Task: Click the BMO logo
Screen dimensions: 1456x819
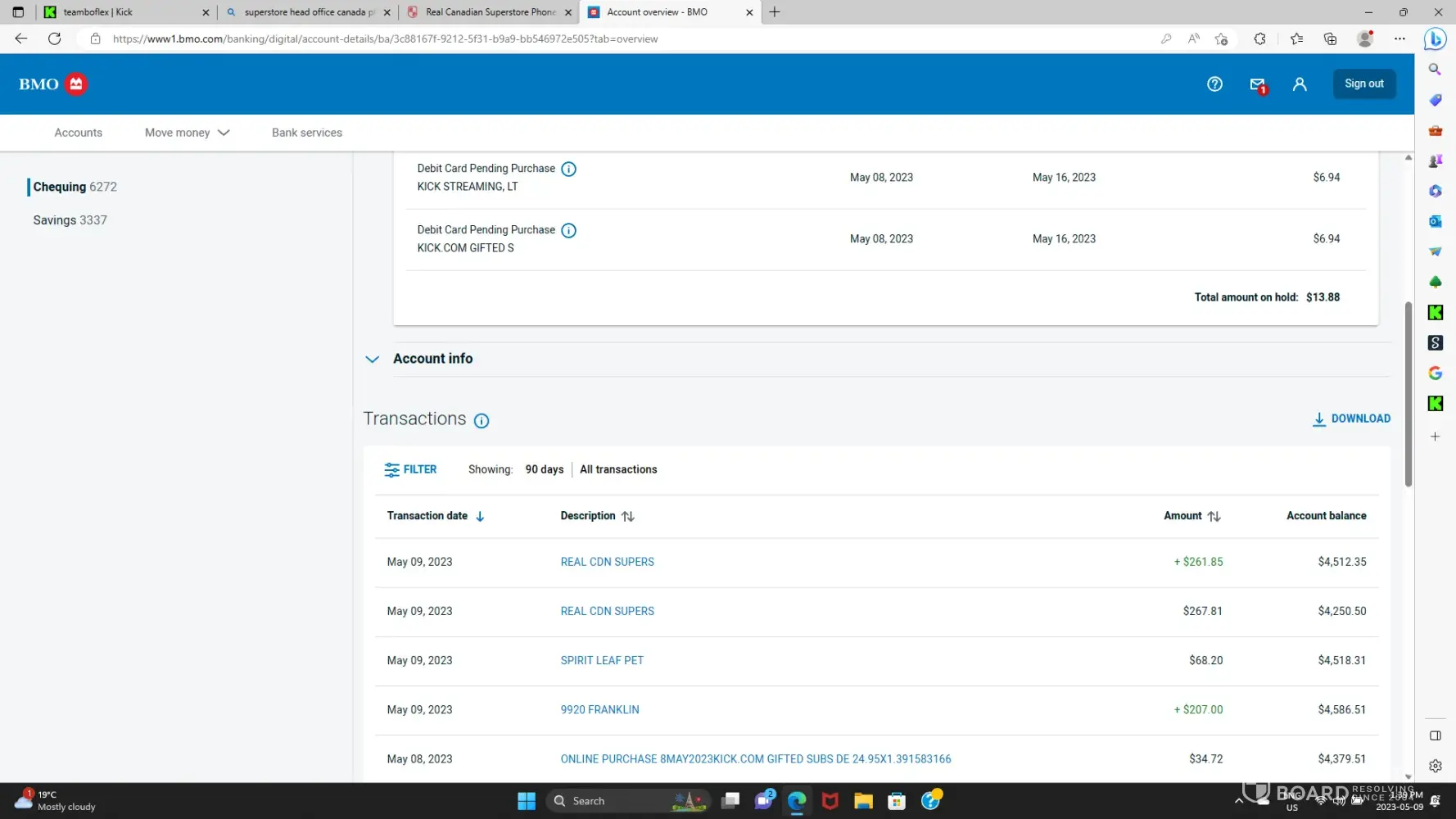Action: tap(52, 84)
